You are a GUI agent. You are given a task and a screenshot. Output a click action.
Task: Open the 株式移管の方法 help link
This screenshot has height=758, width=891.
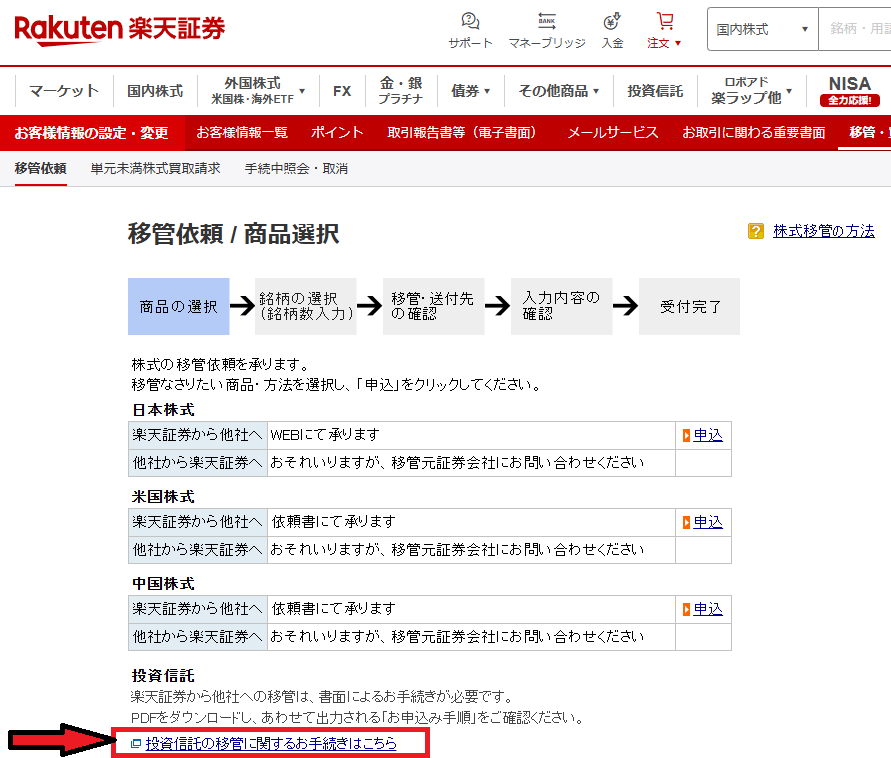point(823,231)
